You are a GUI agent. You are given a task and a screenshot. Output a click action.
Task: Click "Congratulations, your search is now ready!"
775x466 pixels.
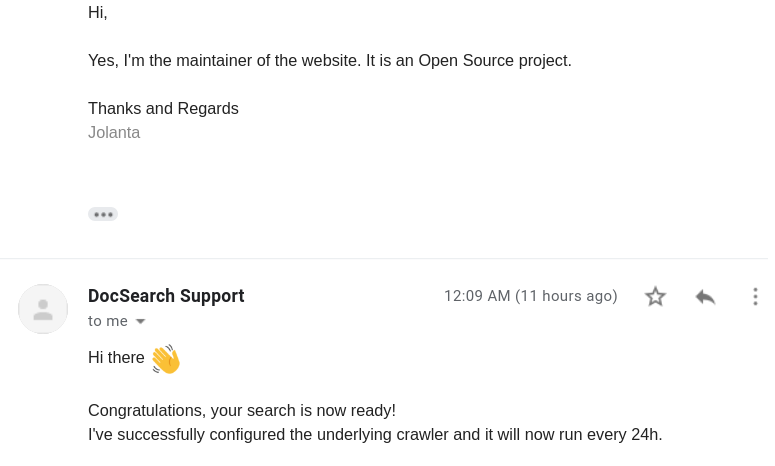click(242, 410)
